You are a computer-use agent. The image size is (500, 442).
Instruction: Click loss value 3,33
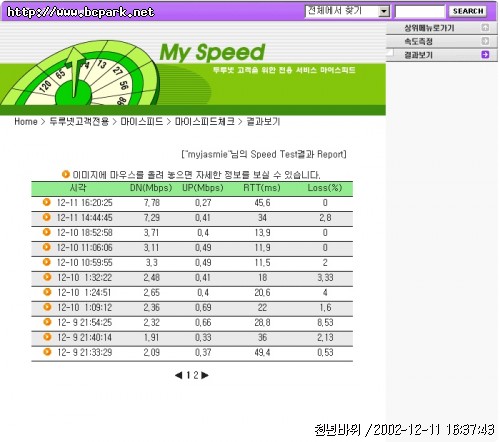tap(325, 277)
